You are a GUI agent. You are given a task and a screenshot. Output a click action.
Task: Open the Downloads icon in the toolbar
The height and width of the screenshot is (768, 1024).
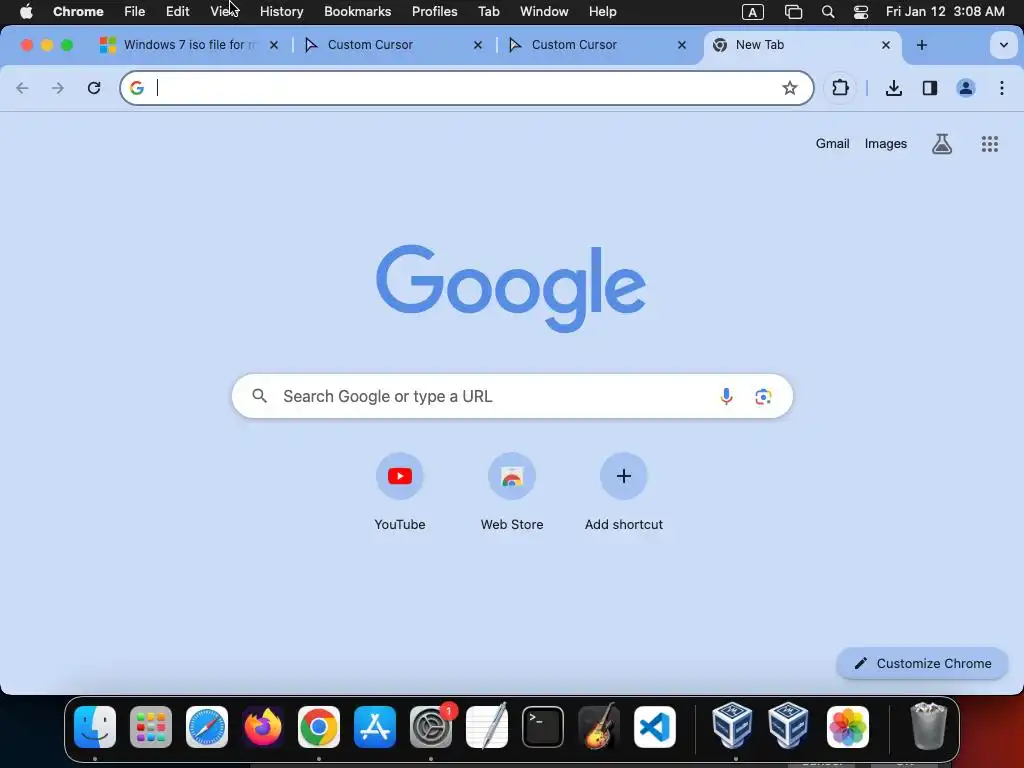pyautogui.click(x=893, y=88)
